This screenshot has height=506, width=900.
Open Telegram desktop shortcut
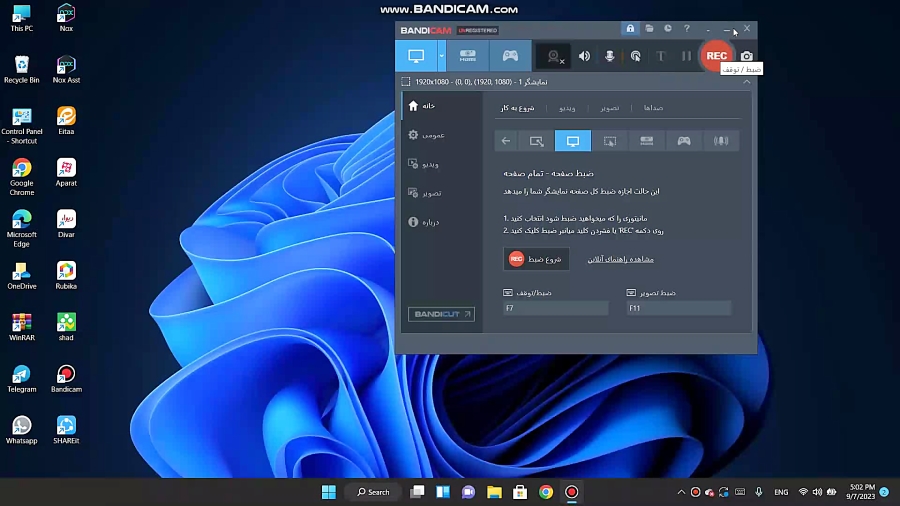pyautogui.click(x=22, y=379)
